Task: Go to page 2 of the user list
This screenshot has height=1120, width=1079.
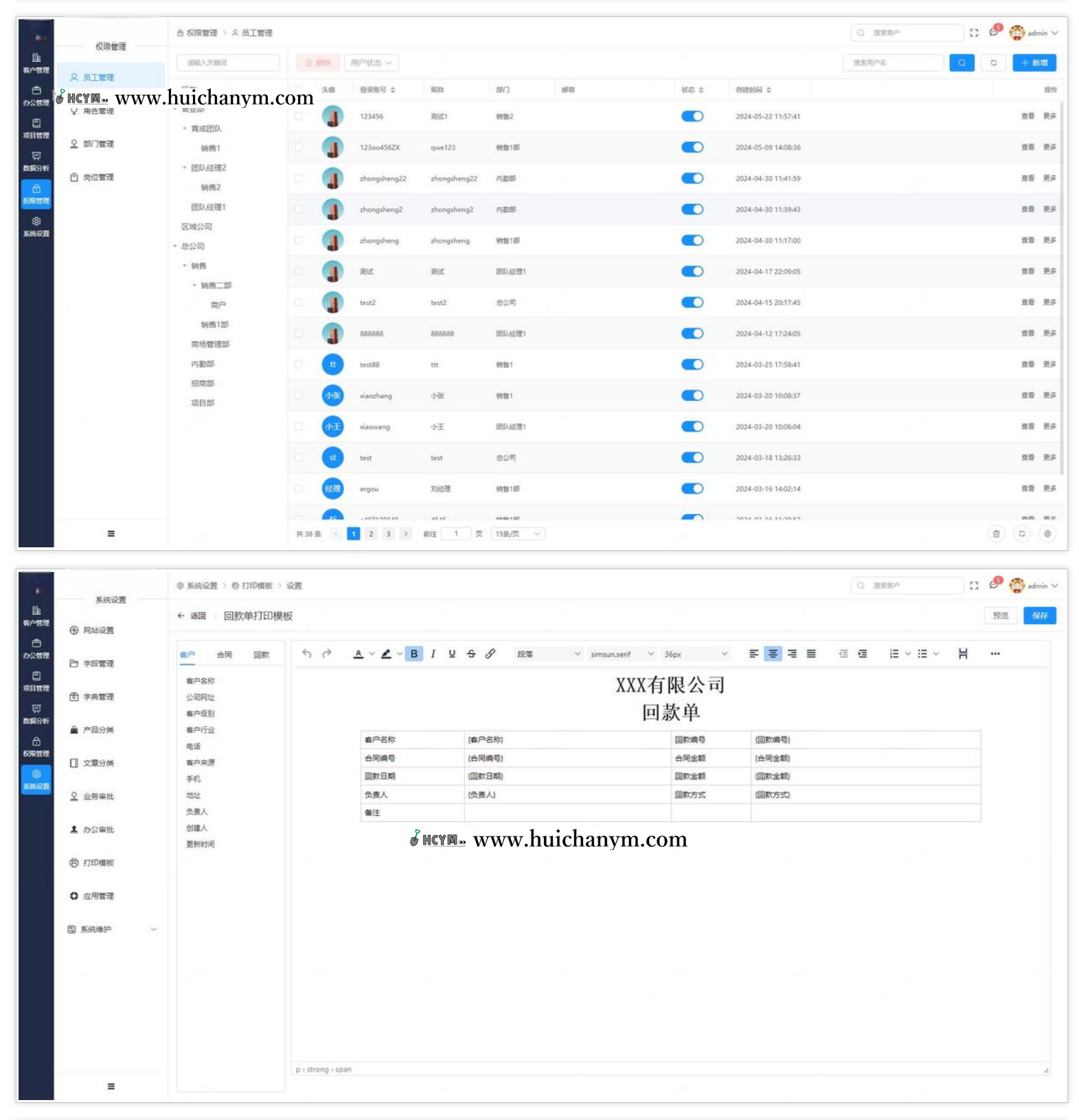Action: (371, 534)
